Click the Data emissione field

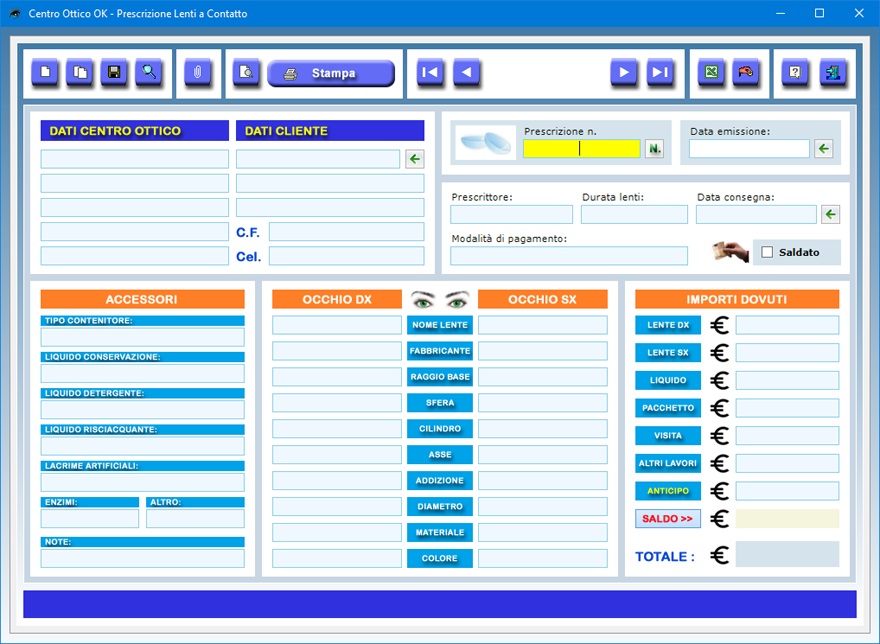point(749,149)
